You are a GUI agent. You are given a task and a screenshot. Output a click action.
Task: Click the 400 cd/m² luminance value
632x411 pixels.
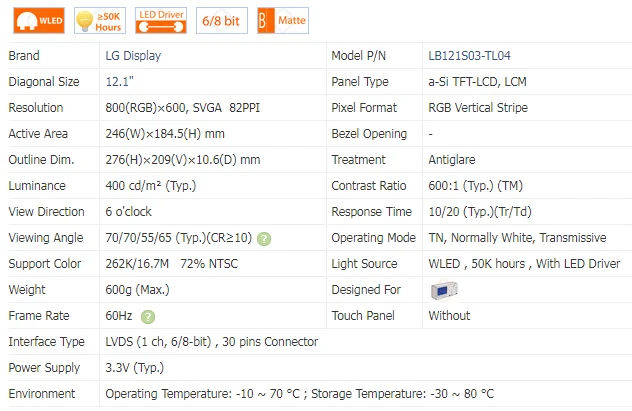pos(151,186)
